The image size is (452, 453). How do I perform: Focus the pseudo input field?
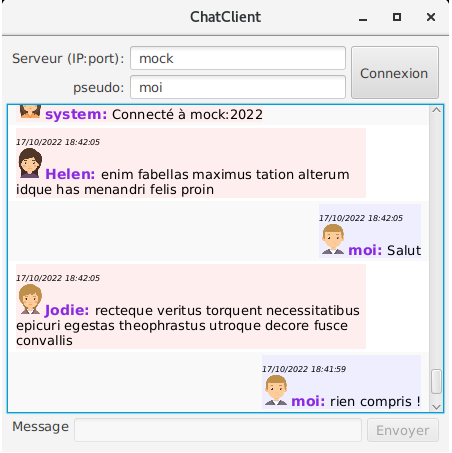(x=238, y=87)
